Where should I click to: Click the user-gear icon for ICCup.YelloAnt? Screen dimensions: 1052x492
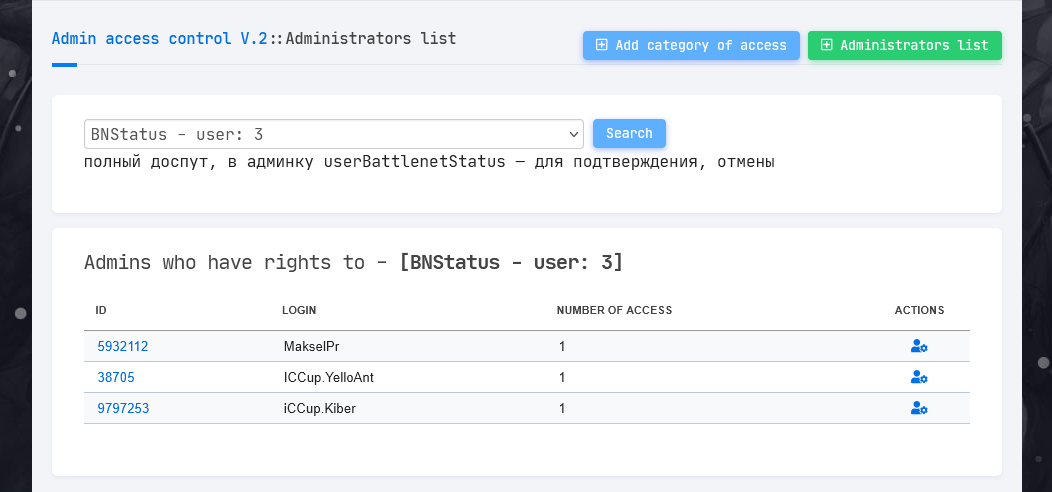(919, 378)
